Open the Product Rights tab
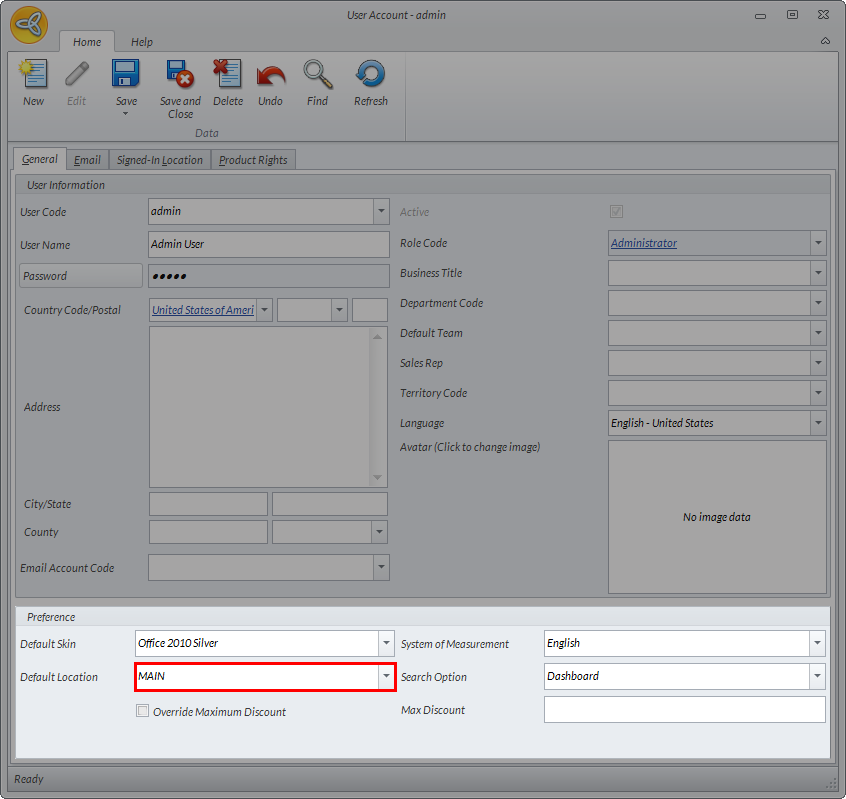Viewport: 846px width, 799px height. coord(253,160)
